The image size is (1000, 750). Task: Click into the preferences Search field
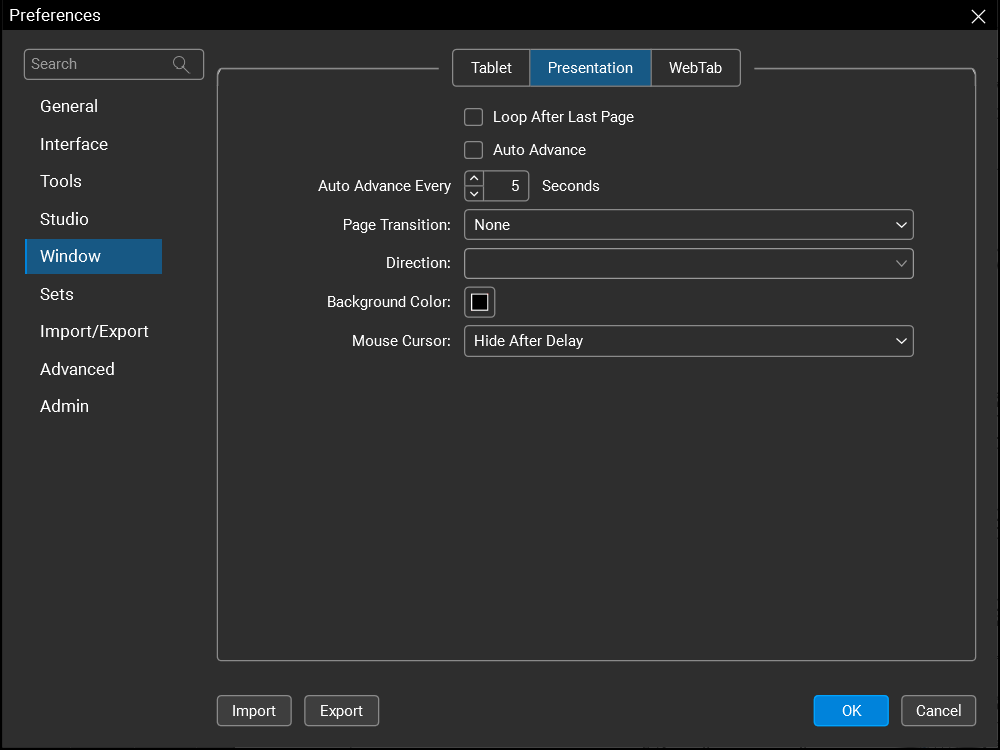point(98,64)
